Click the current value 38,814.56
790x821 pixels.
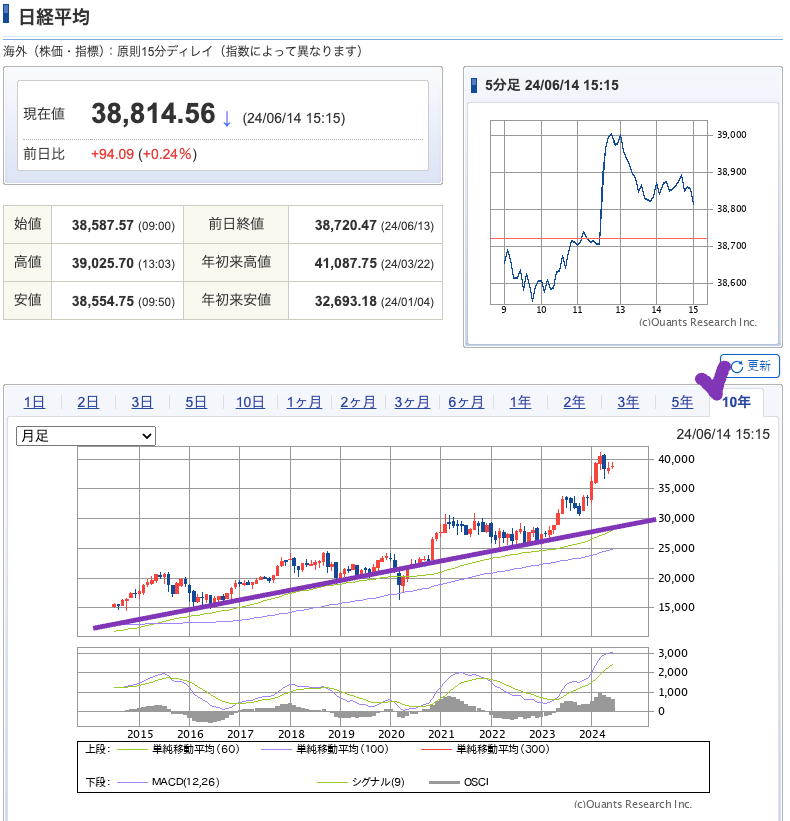pos(153,114)
